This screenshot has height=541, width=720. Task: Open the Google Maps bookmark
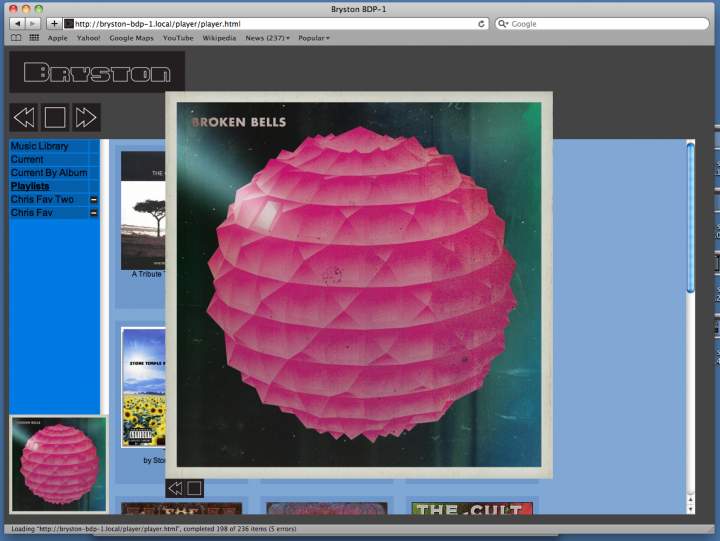pyautogui.click(x=131, y=38)
